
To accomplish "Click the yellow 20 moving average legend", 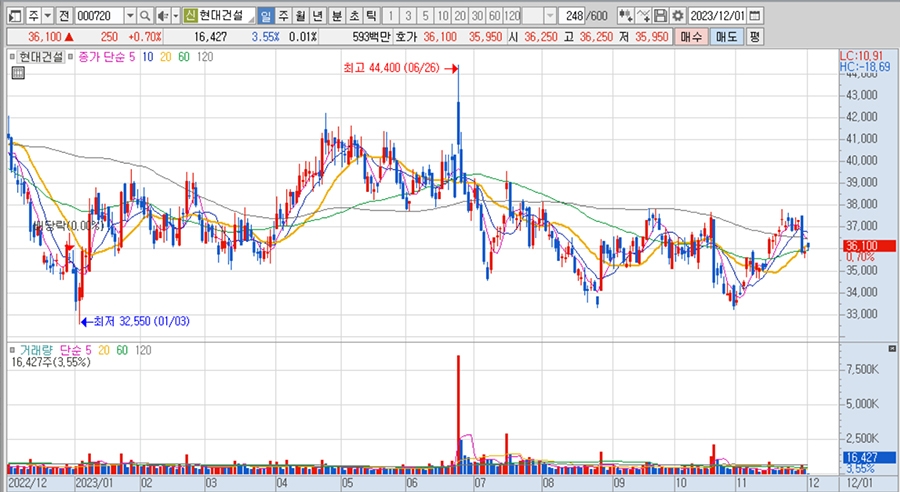I will 165,57.
